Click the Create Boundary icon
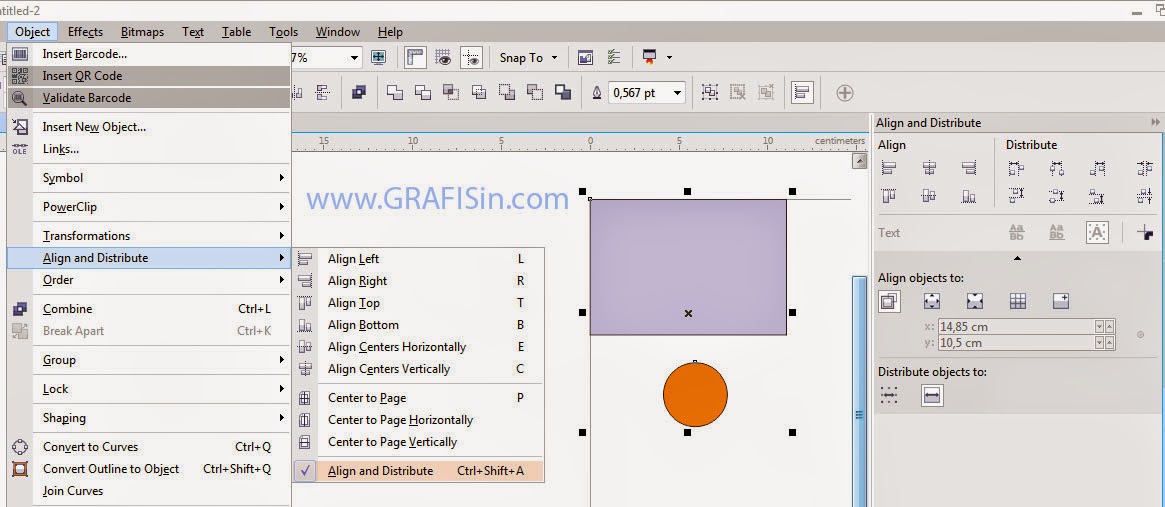 [x=563, y=92]
